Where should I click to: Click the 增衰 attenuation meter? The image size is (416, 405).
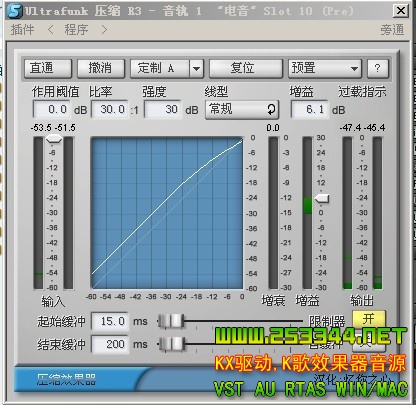273,213
